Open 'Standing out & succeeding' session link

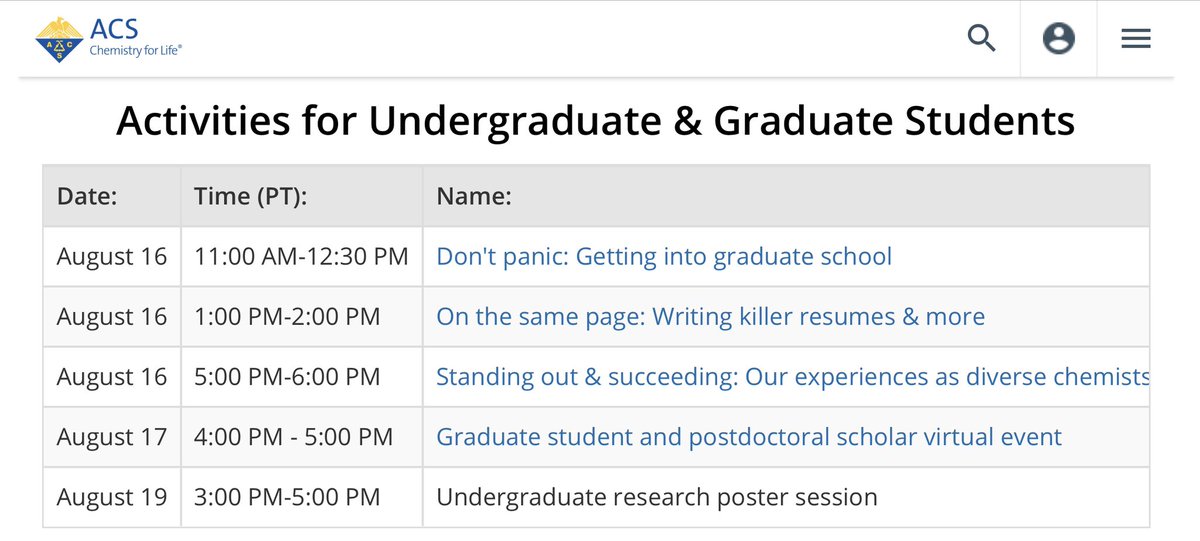793,377
